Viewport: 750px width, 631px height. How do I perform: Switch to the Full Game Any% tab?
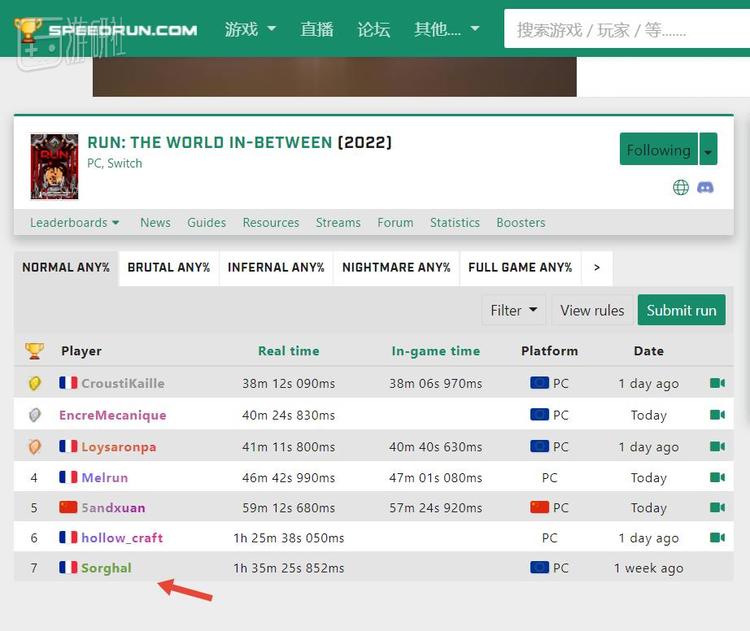520,268
